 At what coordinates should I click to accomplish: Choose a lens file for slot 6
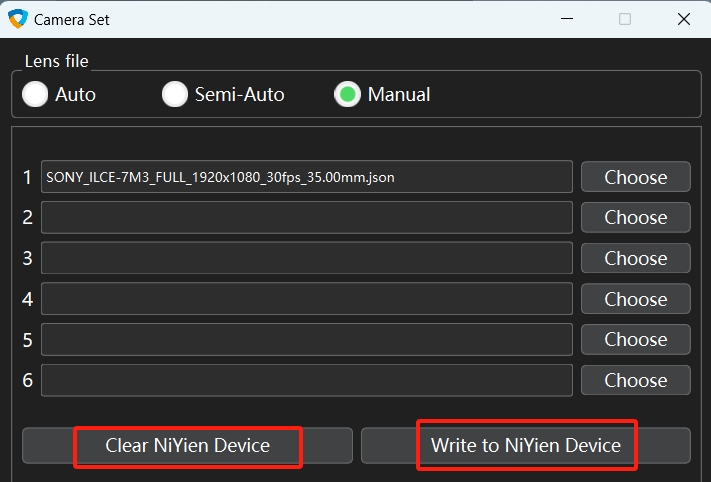(x=636, y=380)
